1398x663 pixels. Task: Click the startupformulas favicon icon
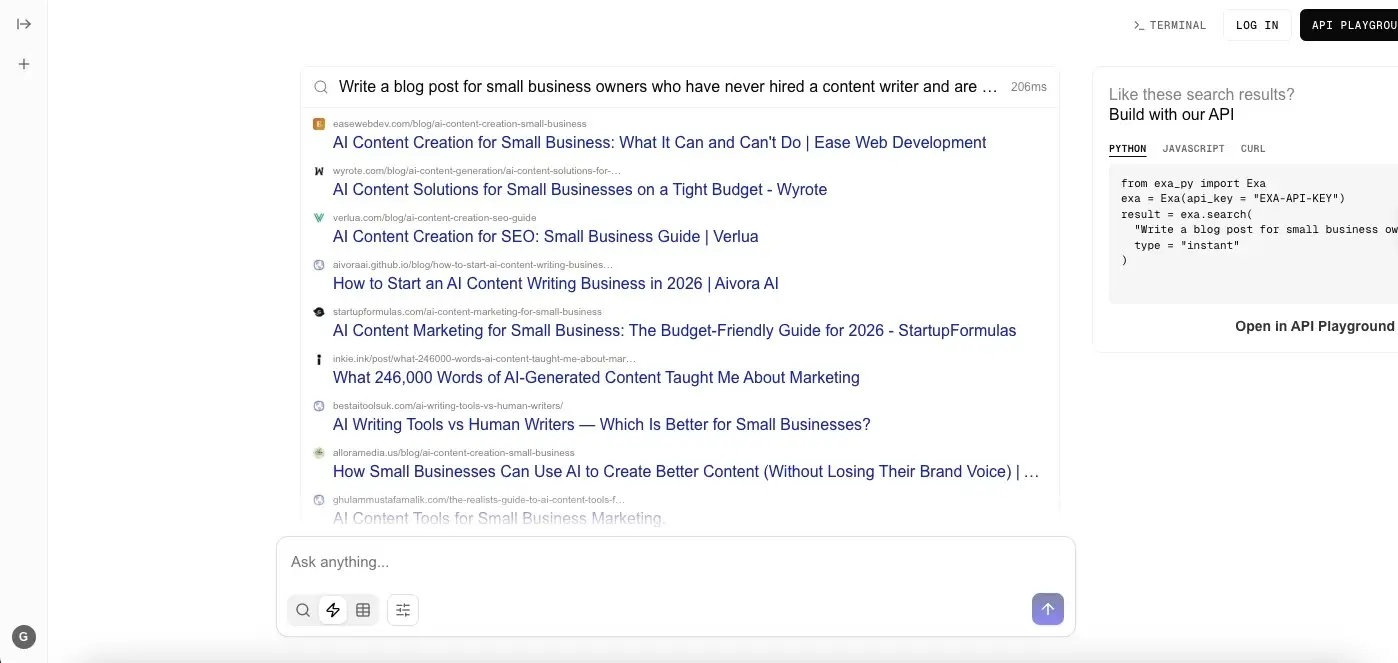tap(319, 312)
